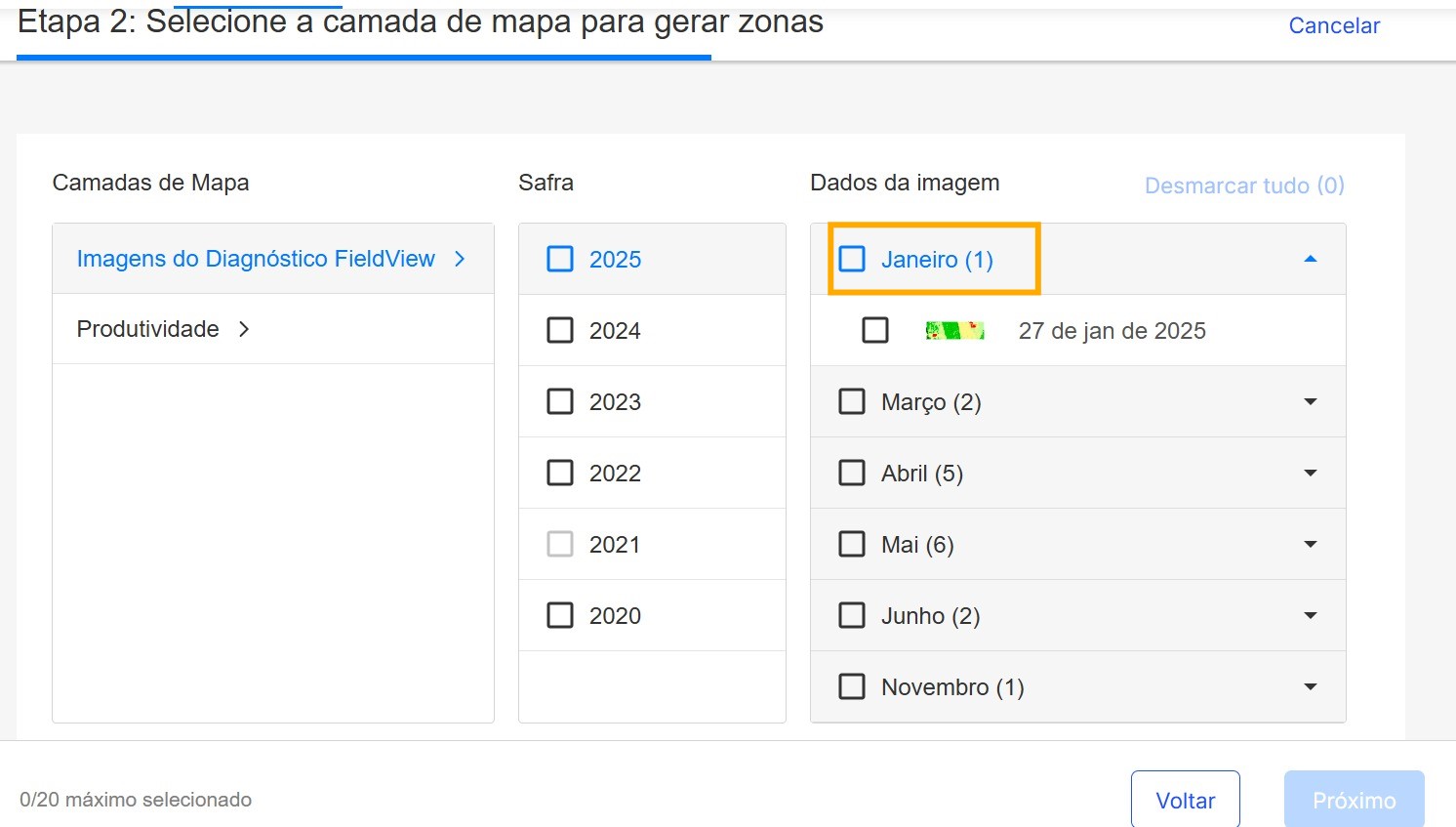Expand the Junho (2) arrow
This screenshot has height=827, width=1456.
(x=1310, y=616)
